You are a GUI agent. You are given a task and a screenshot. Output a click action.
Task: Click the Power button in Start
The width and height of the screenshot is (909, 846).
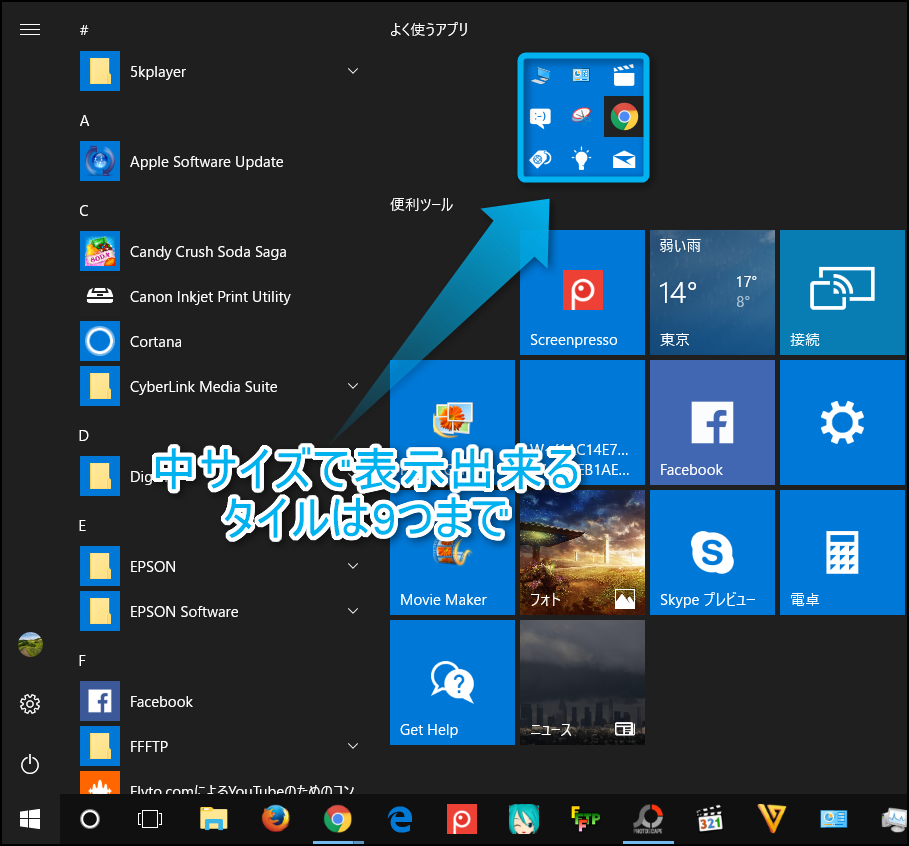click(30, 765)
